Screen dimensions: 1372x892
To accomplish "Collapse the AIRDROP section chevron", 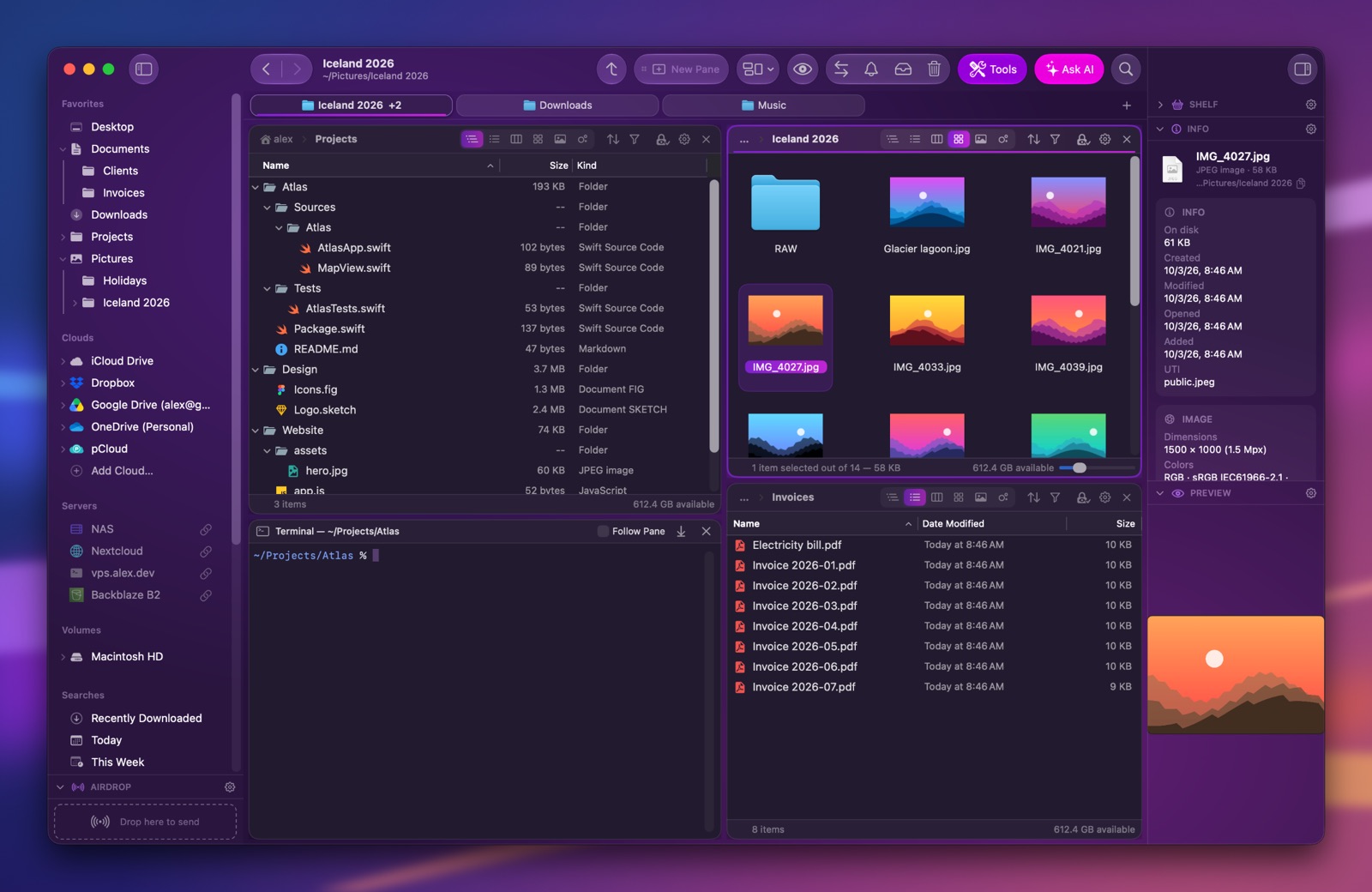I will 60,787.
